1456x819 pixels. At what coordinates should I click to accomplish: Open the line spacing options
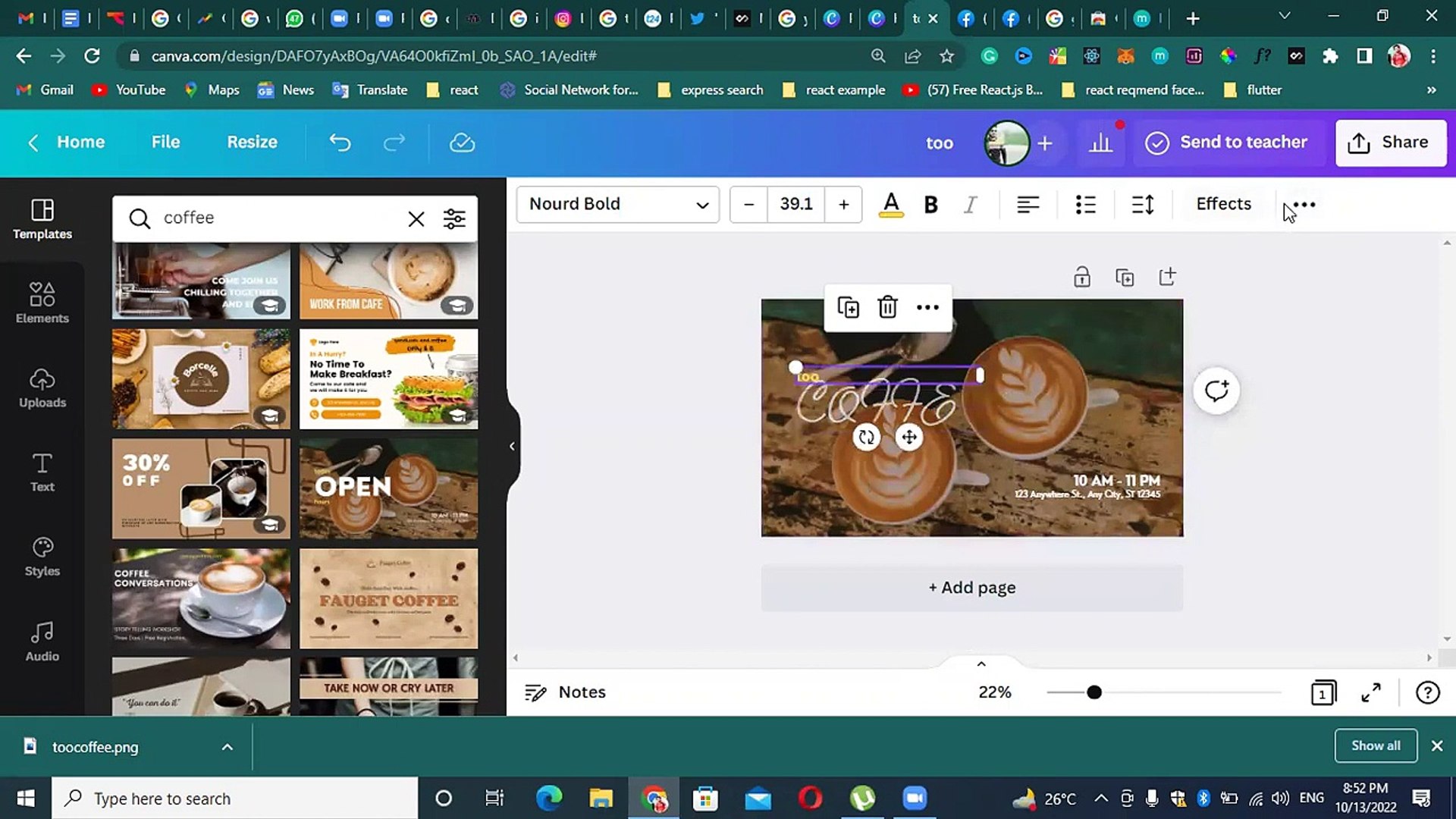tap(1143, 205)
